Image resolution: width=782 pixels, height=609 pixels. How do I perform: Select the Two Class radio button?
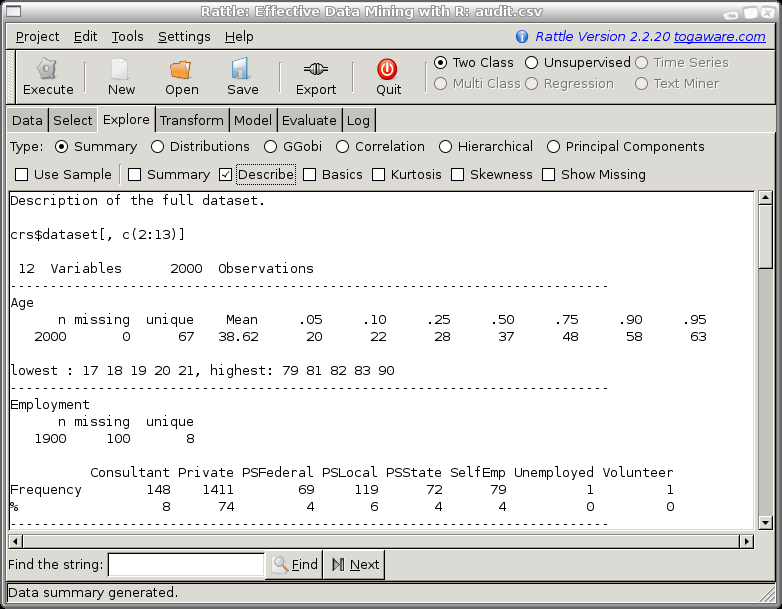pos(440,62)
